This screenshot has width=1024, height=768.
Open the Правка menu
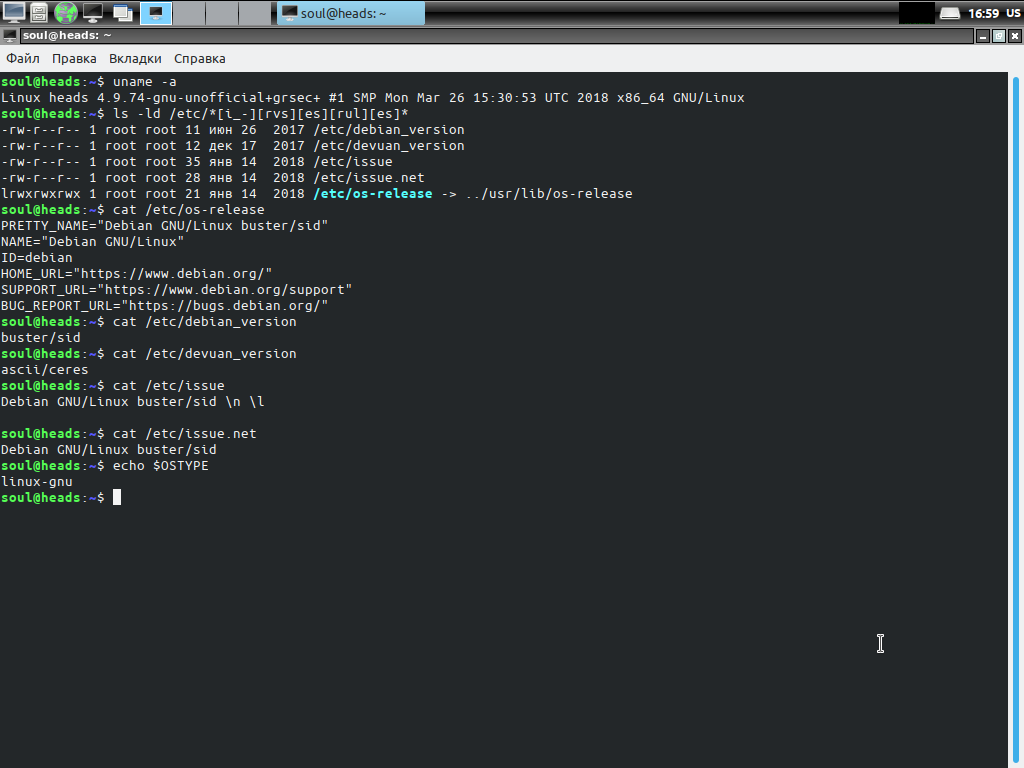point(74,59)
